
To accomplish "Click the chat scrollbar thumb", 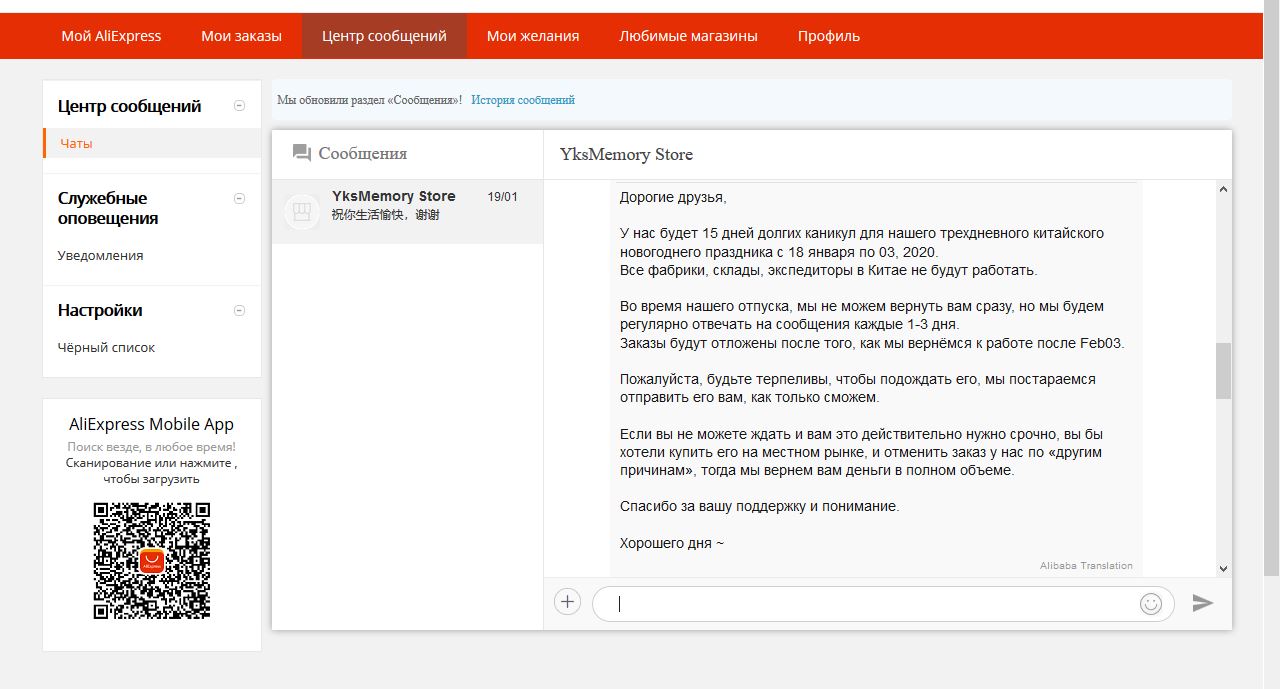I will 1223,370.
